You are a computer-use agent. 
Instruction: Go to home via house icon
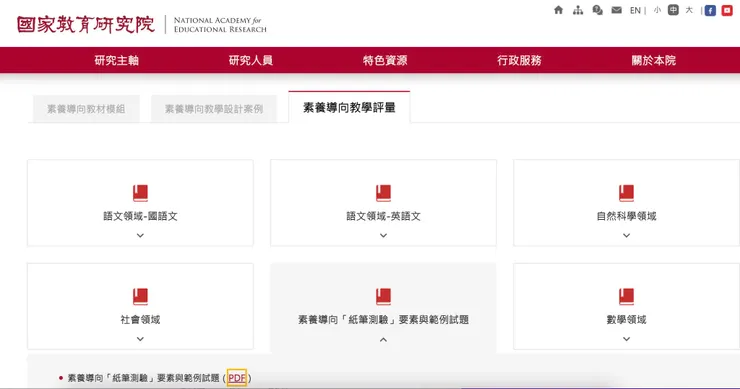(558, 10)
